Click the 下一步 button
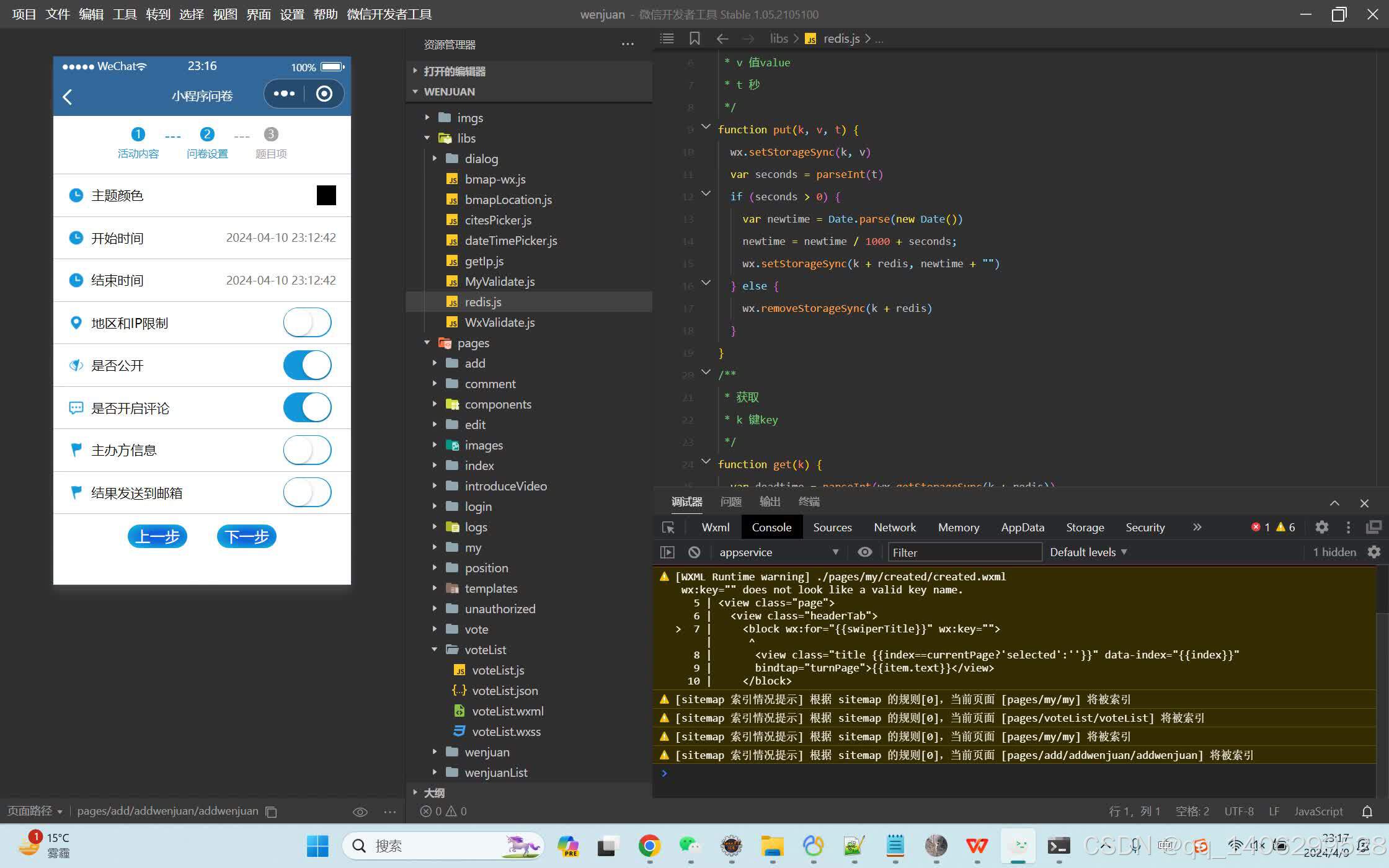1389x868 pixels. pyautogui.click(x=246, y=536)
